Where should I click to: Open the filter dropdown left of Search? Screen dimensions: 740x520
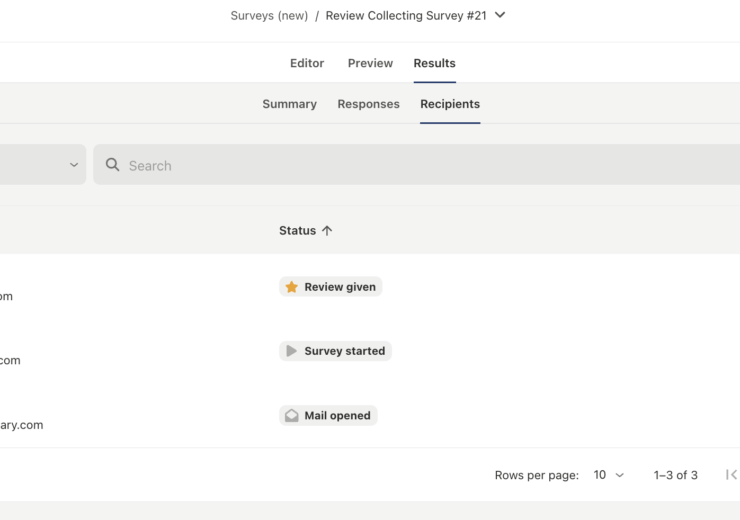pyautogui.click(x=42, y=165)
